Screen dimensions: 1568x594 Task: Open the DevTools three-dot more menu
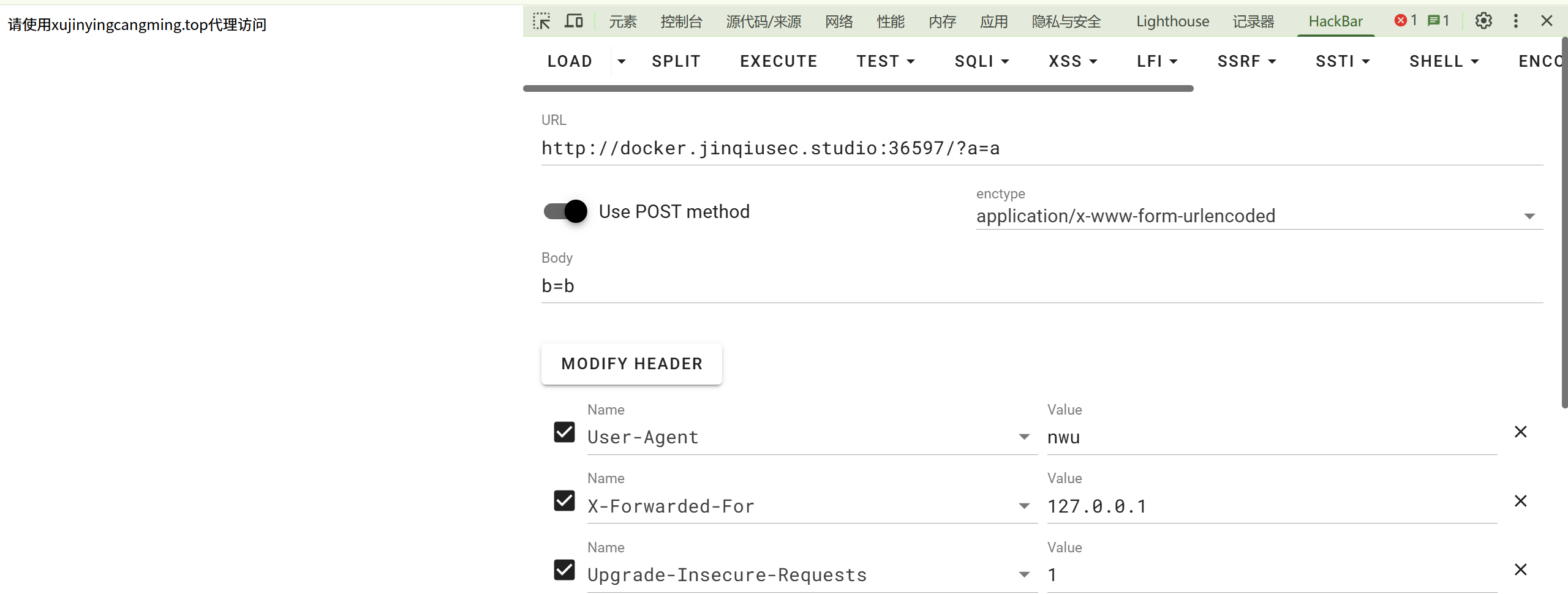coord(1516,21)
